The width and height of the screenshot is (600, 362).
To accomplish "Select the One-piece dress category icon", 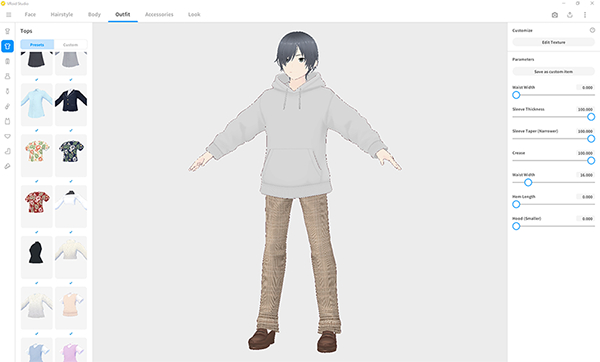I will [7, 76].
